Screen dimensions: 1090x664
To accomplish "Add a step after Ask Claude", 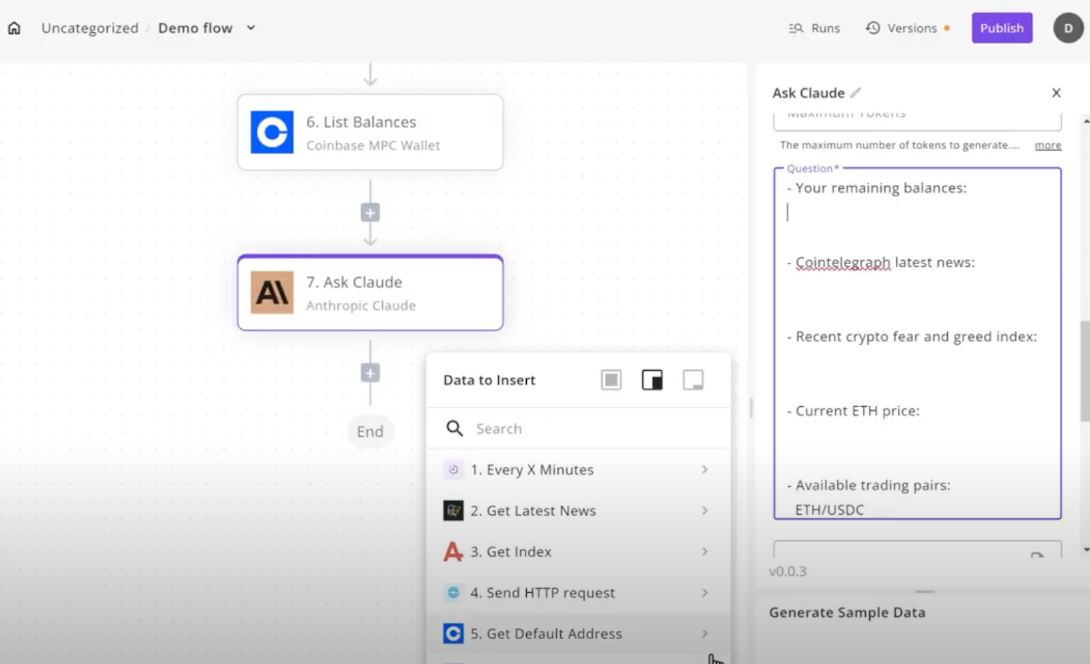I will coord(370,373).
